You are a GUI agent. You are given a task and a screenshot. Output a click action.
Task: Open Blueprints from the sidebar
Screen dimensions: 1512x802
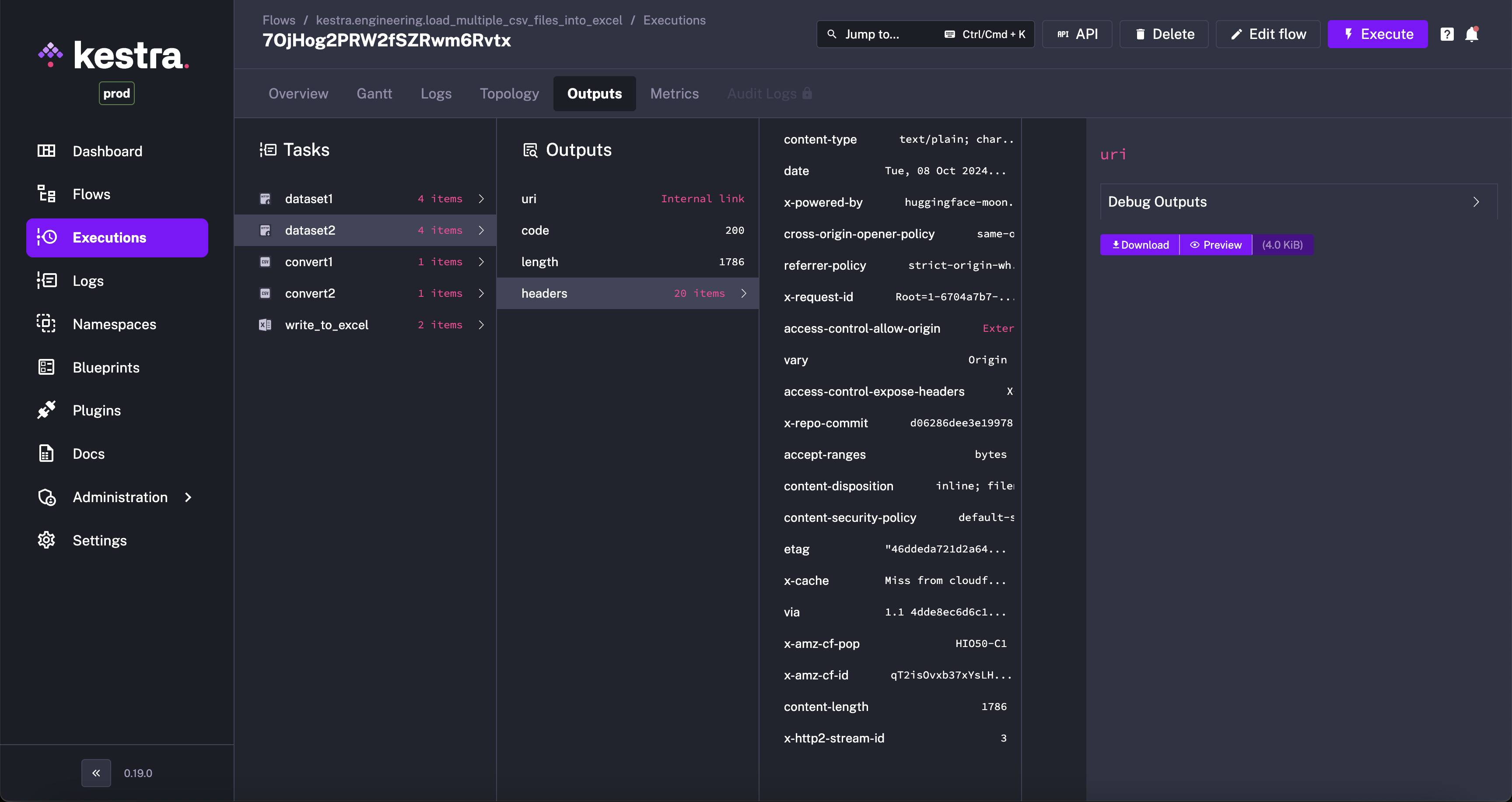tap(46, 367)
